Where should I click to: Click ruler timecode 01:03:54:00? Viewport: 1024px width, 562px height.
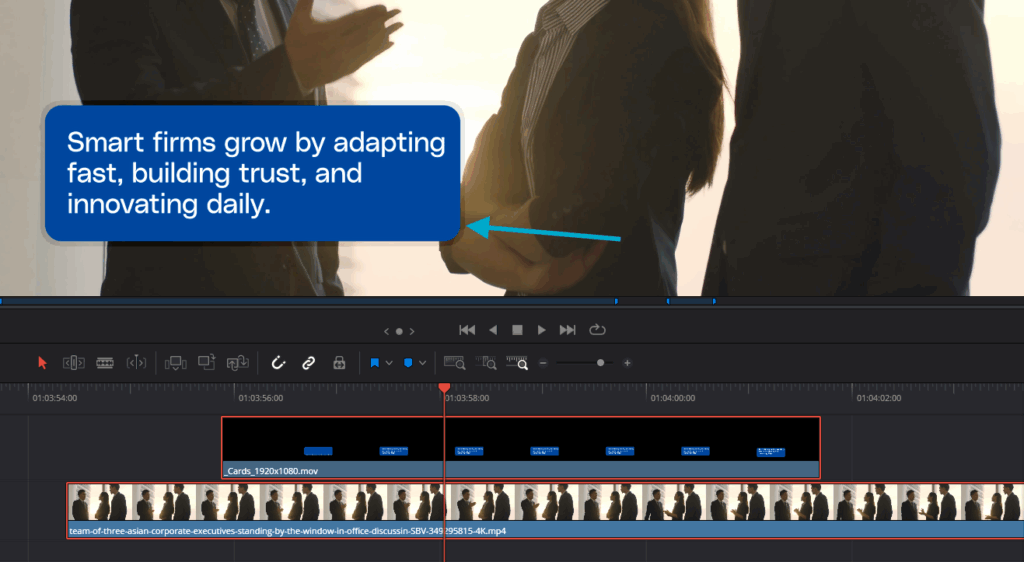pos(55,398)
